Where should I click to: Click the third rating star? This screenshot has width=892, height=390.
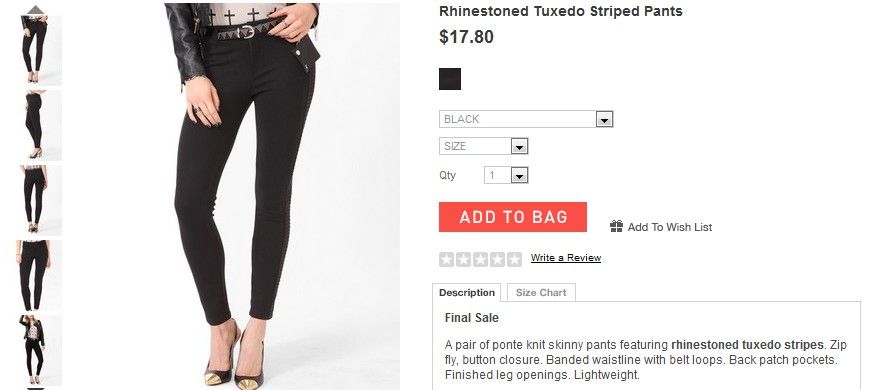click(481, 260)
